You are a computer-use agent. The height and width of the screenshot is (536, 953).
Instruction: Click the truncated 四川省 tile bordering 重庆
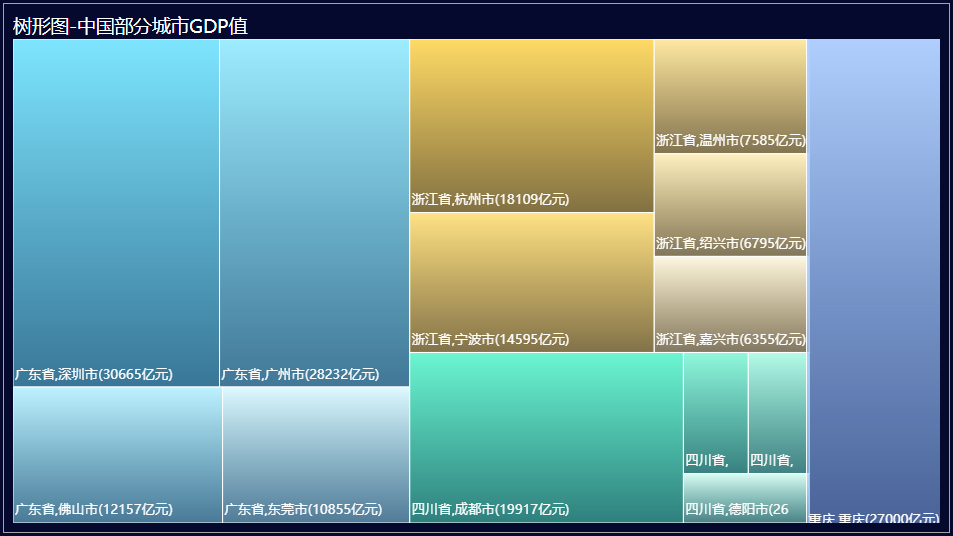(777, 412)
